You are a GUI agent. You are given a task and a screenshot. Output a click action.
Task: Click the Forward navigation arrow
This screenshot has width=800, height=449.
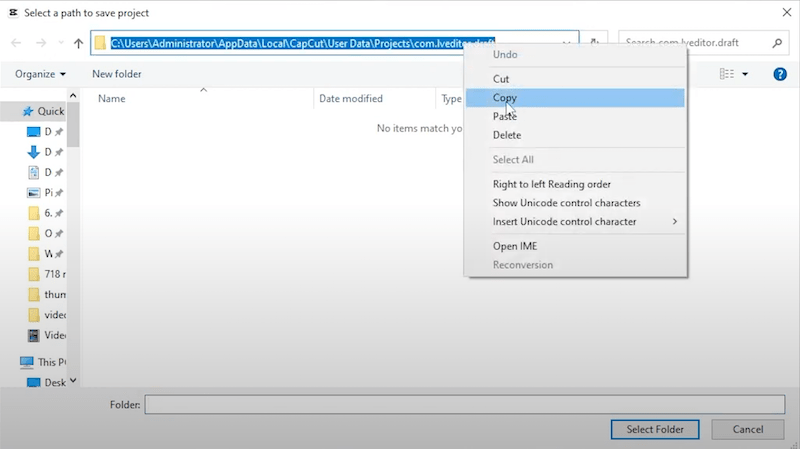[x=41, y=43]
